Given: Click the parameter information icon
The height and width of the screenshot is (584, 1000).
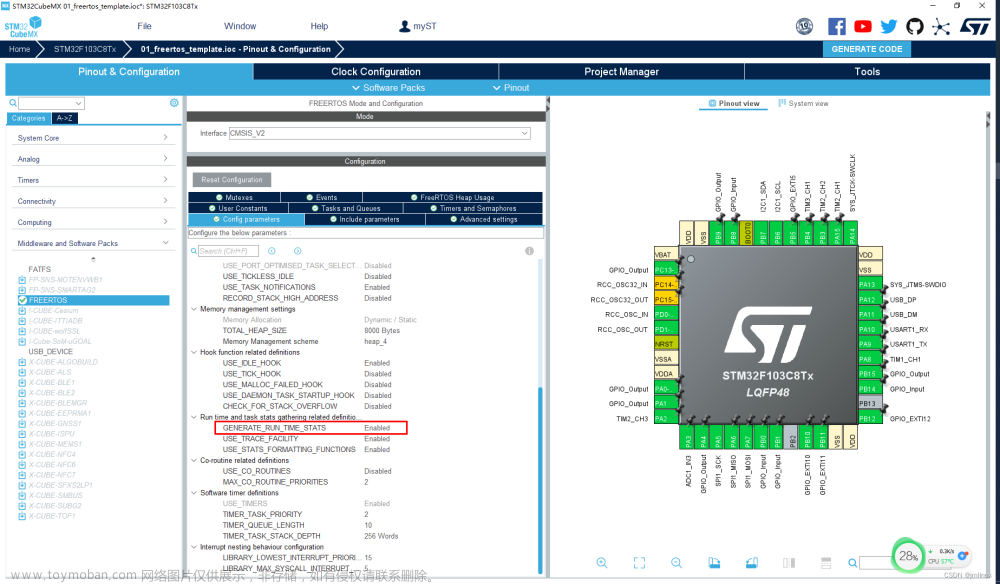Looking at the screenshot, I should (529, 251).
